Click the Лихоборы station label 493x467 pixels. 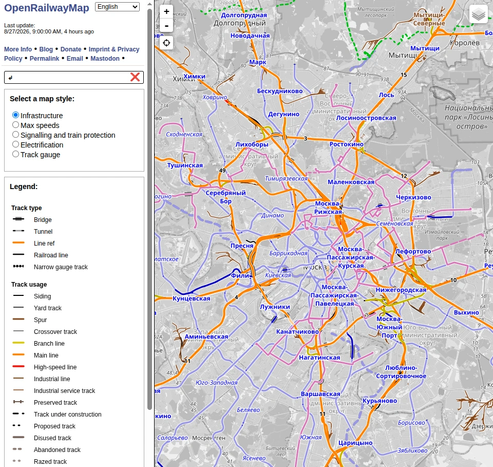click(x=252, y=145)
